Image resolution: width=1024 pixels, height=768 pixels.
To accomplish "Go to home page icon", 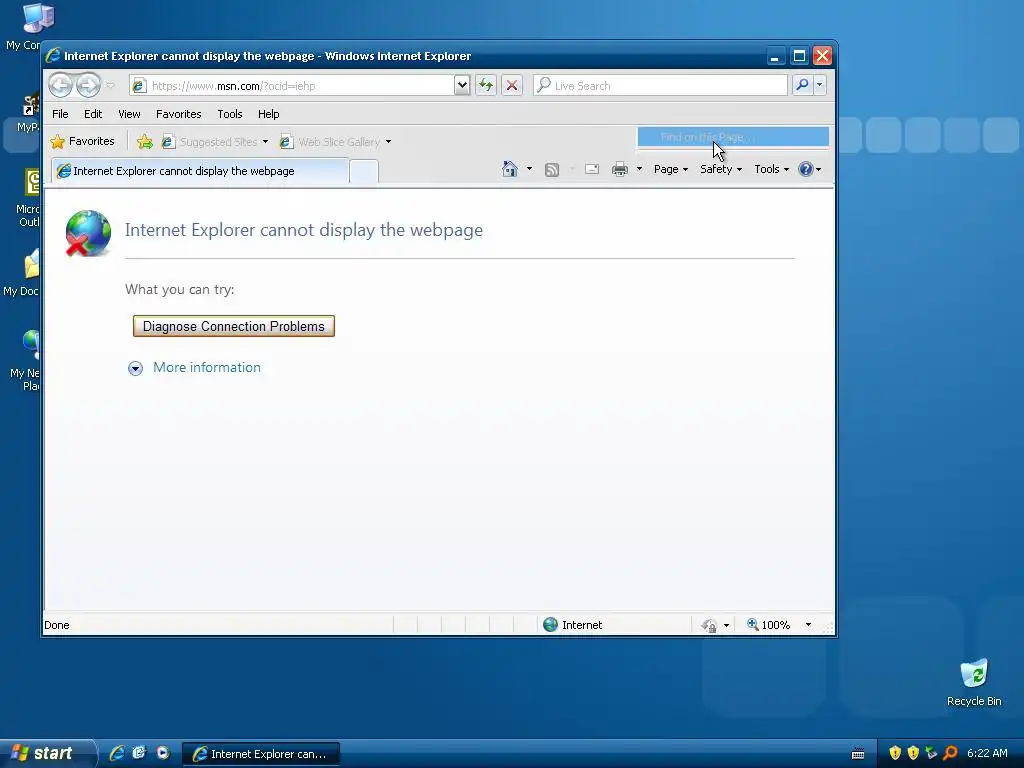I will [510, 169].
